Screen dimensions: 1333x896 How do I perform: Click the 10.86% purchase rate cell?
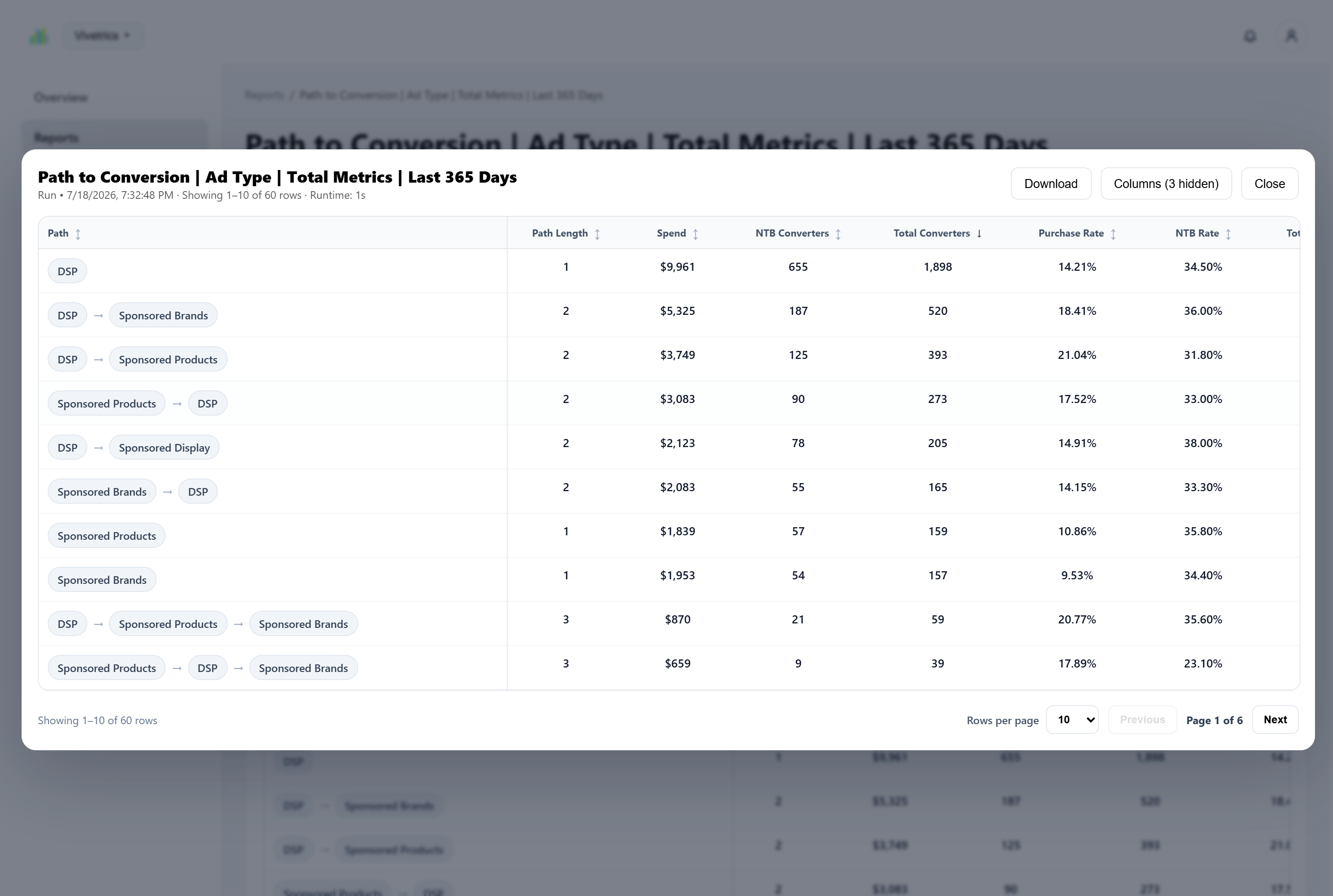coord(1077,531)
